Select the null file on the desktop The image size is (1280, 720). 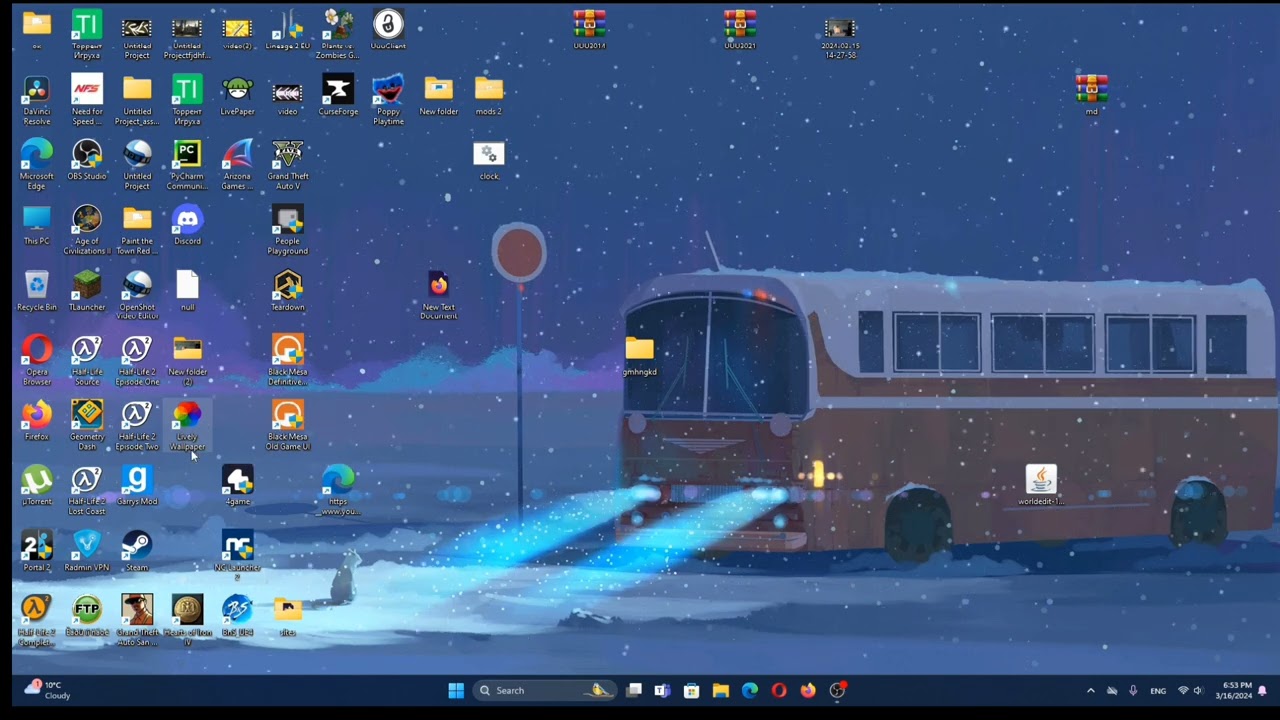[187, 291]
